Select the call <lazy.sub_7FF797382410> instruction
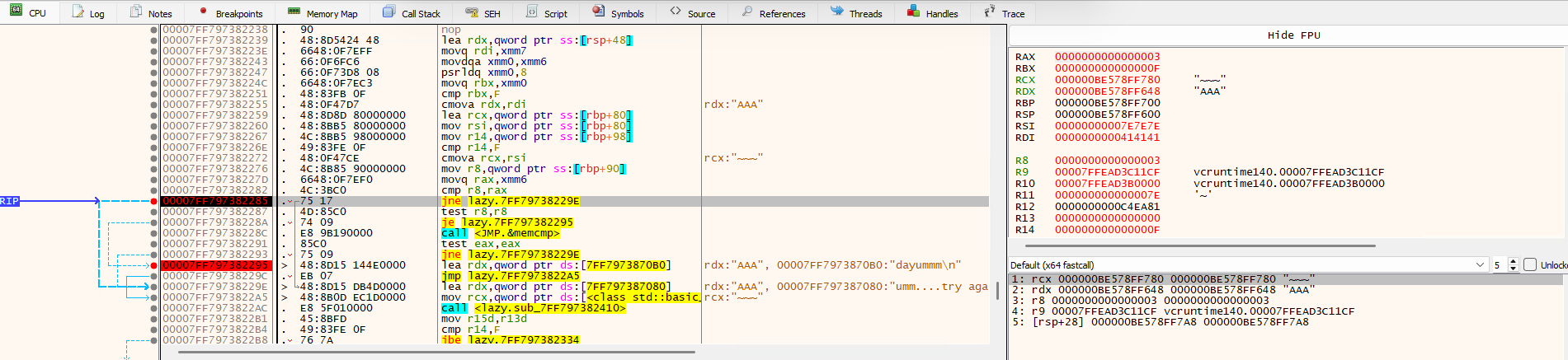1568x360 pixels. click(x=533, y=308)
